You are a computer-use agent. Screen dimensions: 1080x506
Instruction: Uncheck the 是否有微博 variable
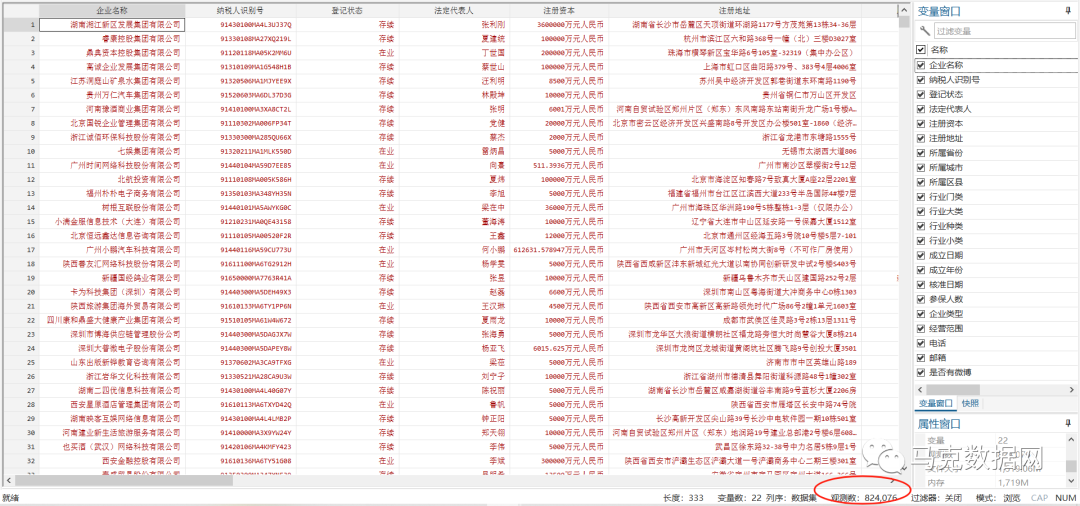(x=921, y=372)
